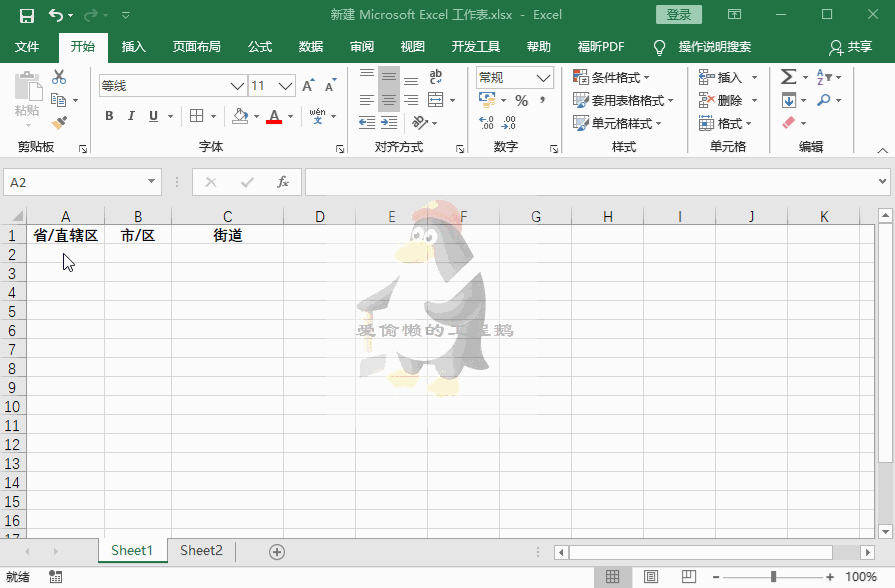The width and height of the screenshot is (895, 588).
Task: Toggle Underline formatting
Action: coord(153,116)
